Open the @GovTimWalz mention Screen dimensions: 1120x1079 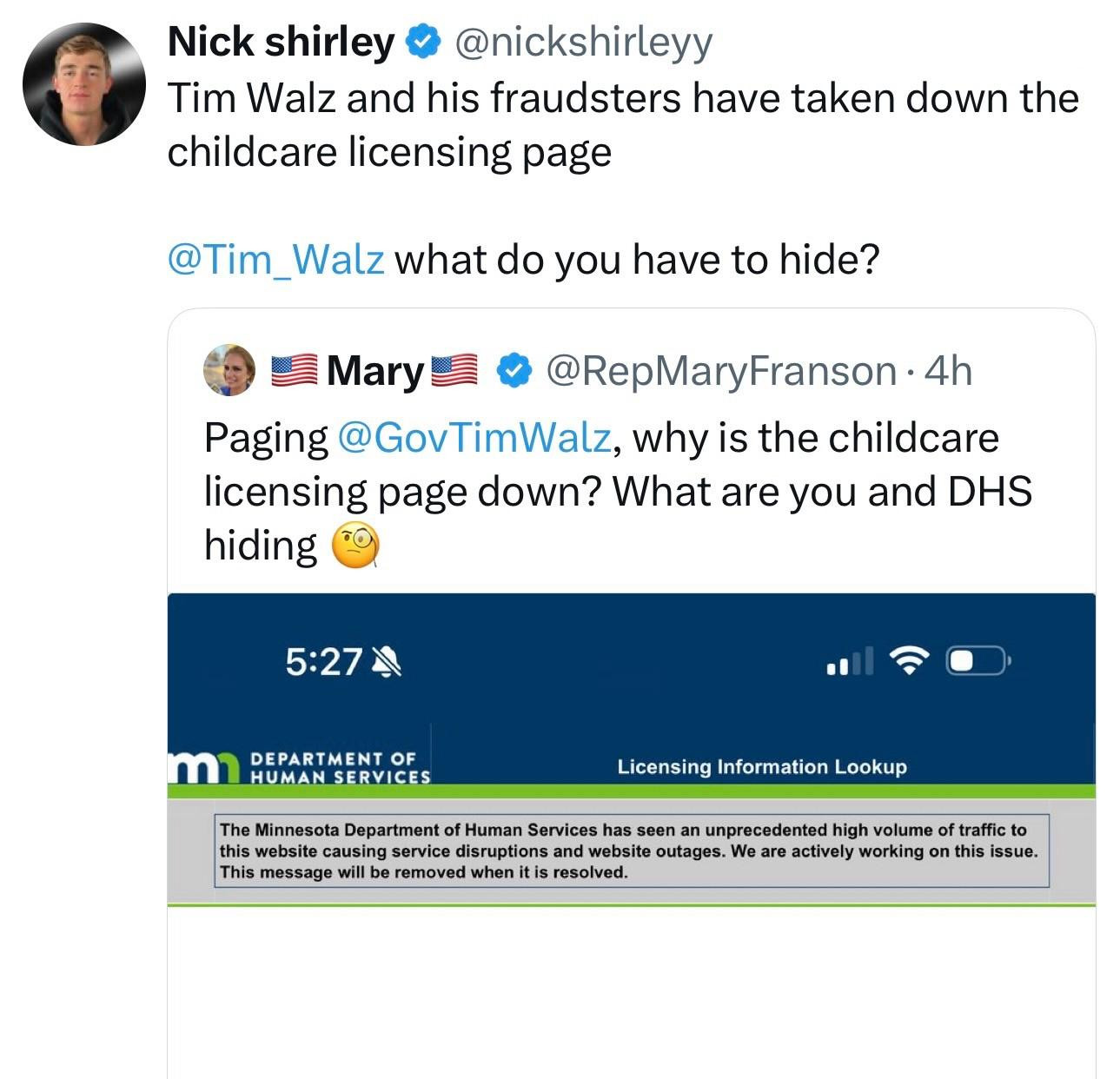[473, 437]
